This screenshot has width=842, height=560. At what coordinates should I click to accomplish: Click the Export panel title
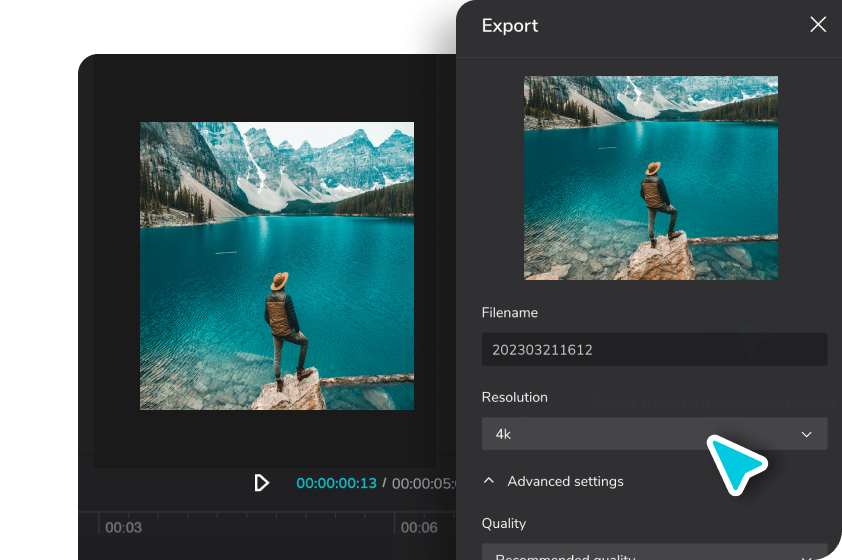tap(510, 26)
